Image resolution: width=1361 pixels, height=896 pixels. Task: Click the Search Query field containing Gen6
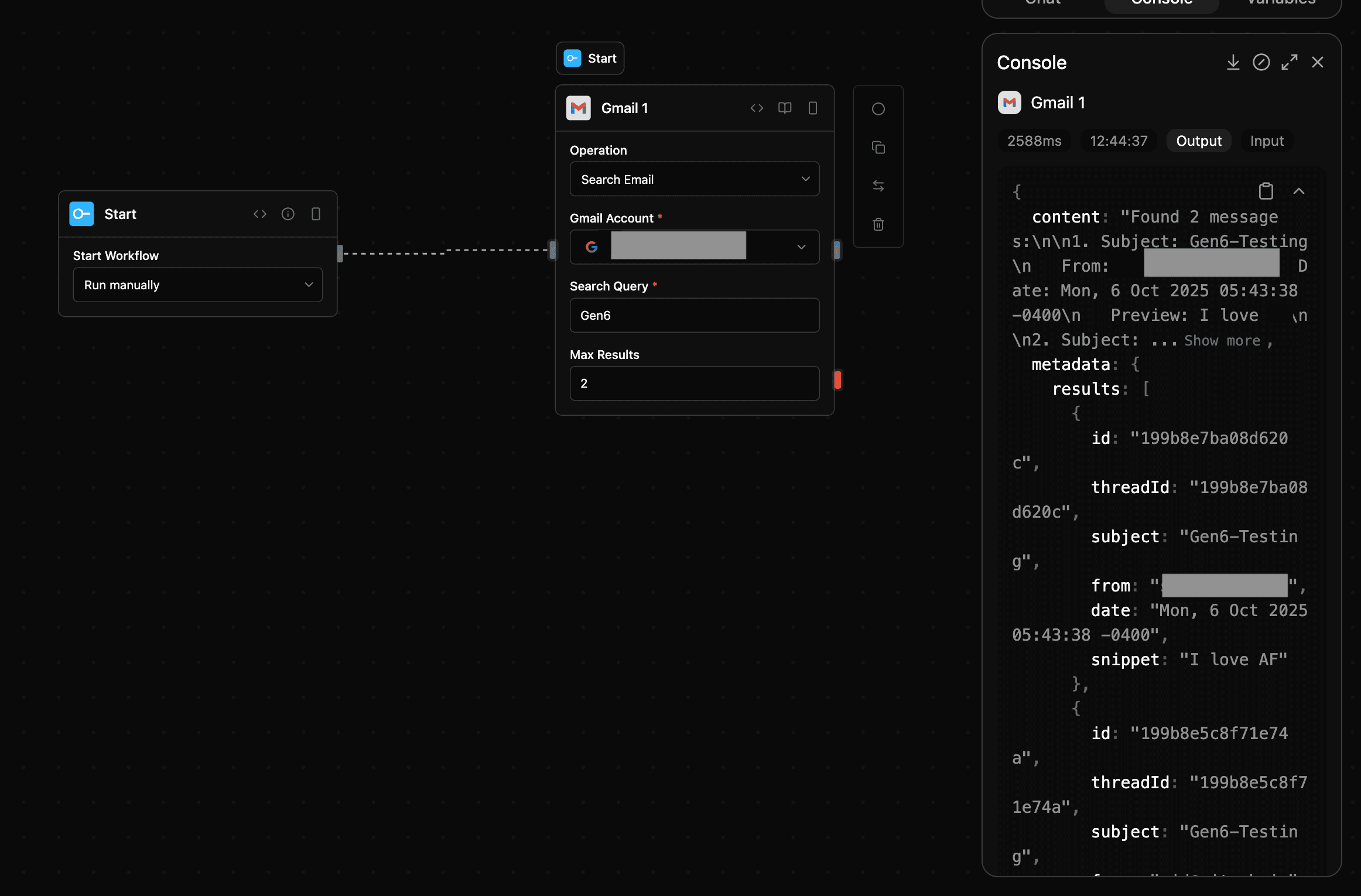tap(694, 316)
